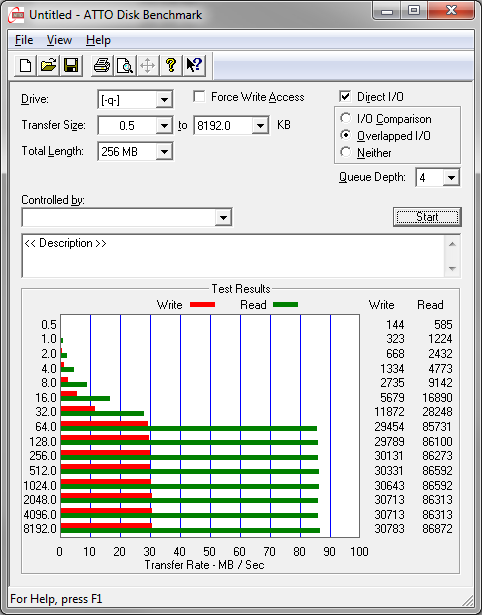Open a saved benchmark file via folder icon
The image size is (482, 615).
tap(48, 66)
